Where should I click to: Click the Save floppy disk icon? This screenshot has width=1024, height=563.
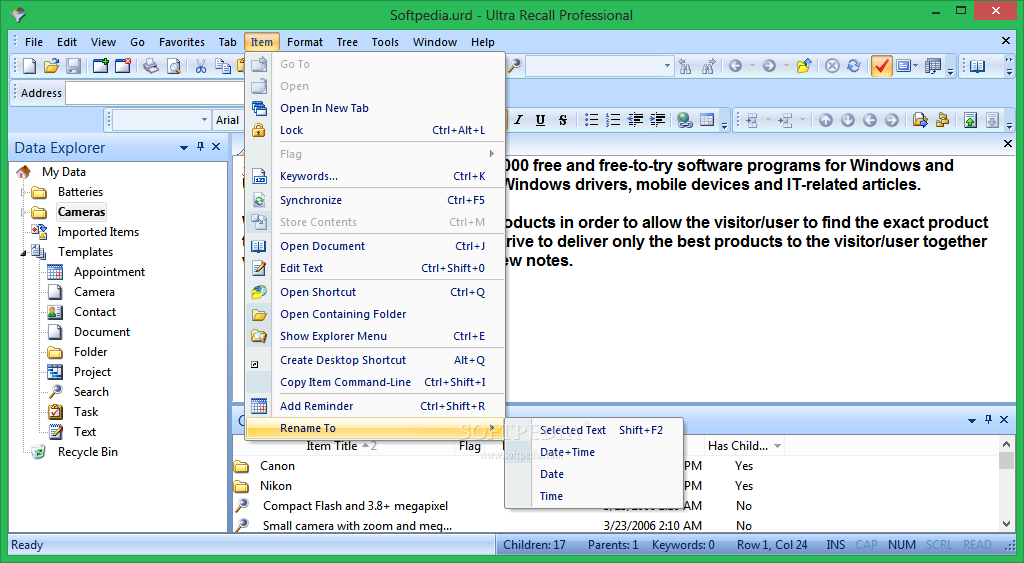[x=74, y=66]
